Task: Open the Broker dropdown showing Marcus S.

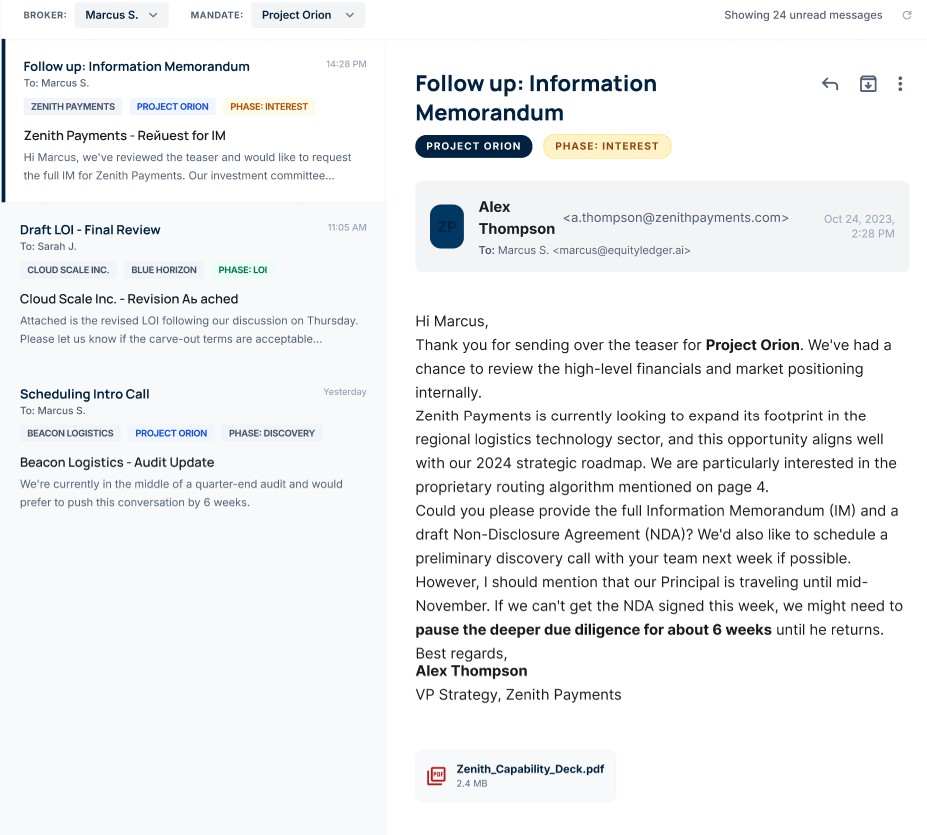Action: tap(121, 15)
